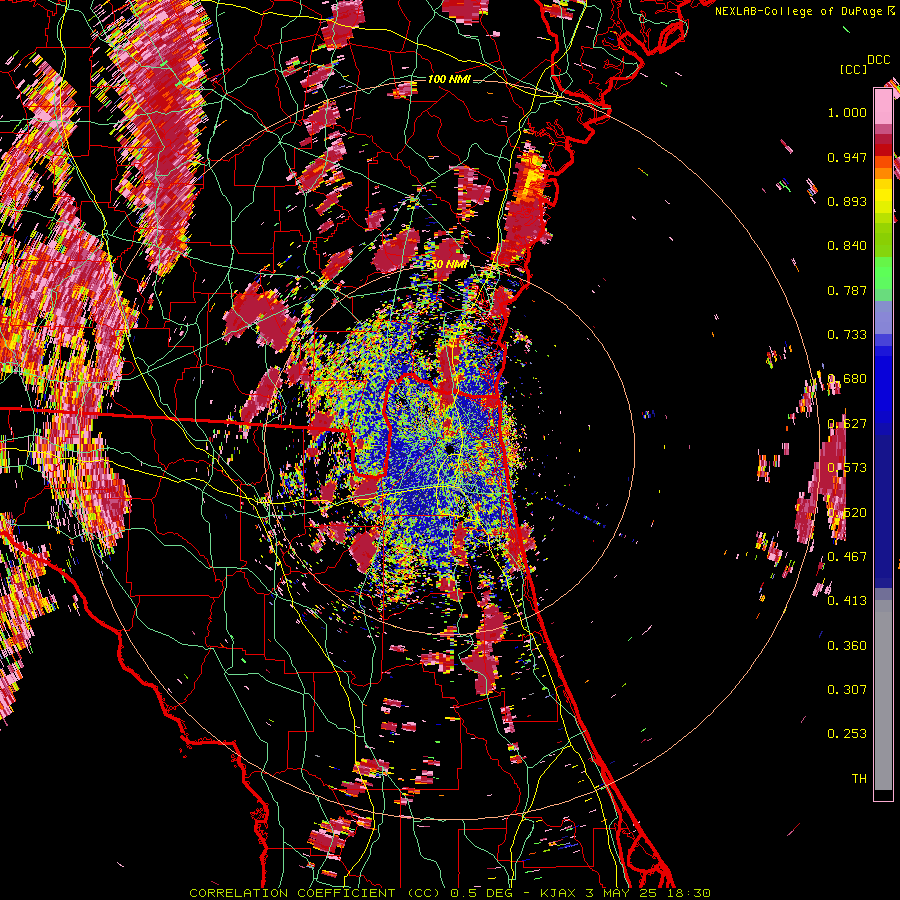Image resolution: width=900 pixels, height=900 pixels.
Task: Click the 0.573 scale value
Action: 847,468
